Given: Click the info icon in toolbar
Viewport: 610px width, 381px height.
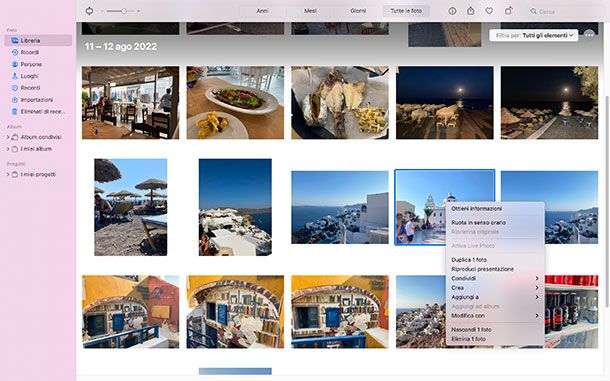Looking at the screenshot, I should point(452,11).
